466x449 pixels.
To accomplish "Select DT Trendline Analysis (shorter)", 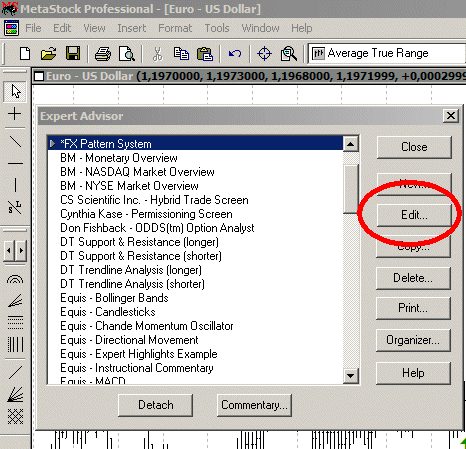I will (195, 284).
